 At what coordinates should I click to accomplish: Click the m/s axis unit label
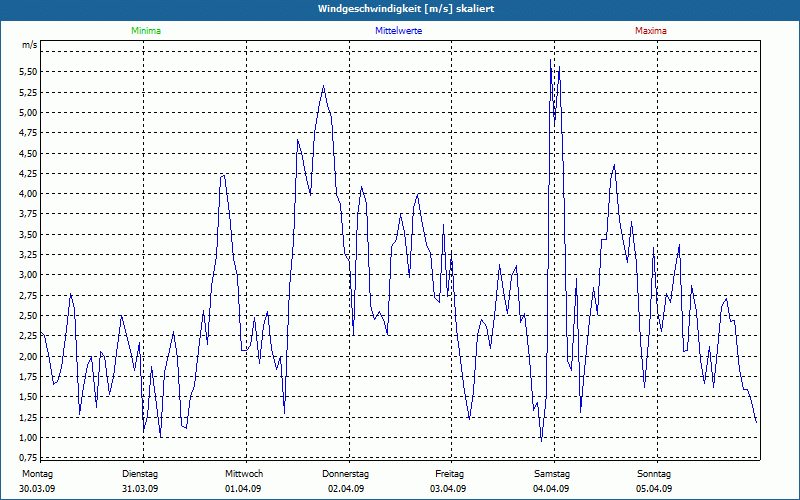(30, 45)
